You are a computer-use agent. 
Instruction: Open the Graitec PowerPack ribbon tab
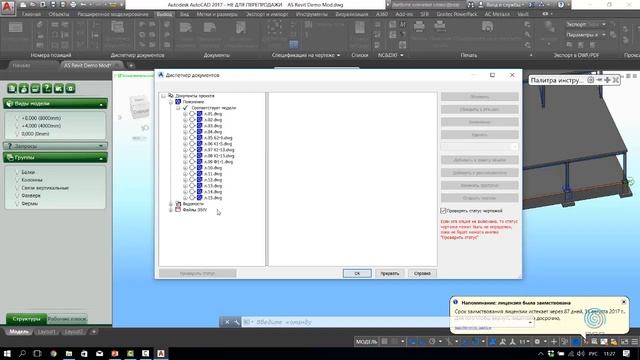click(x=457, y=14)
